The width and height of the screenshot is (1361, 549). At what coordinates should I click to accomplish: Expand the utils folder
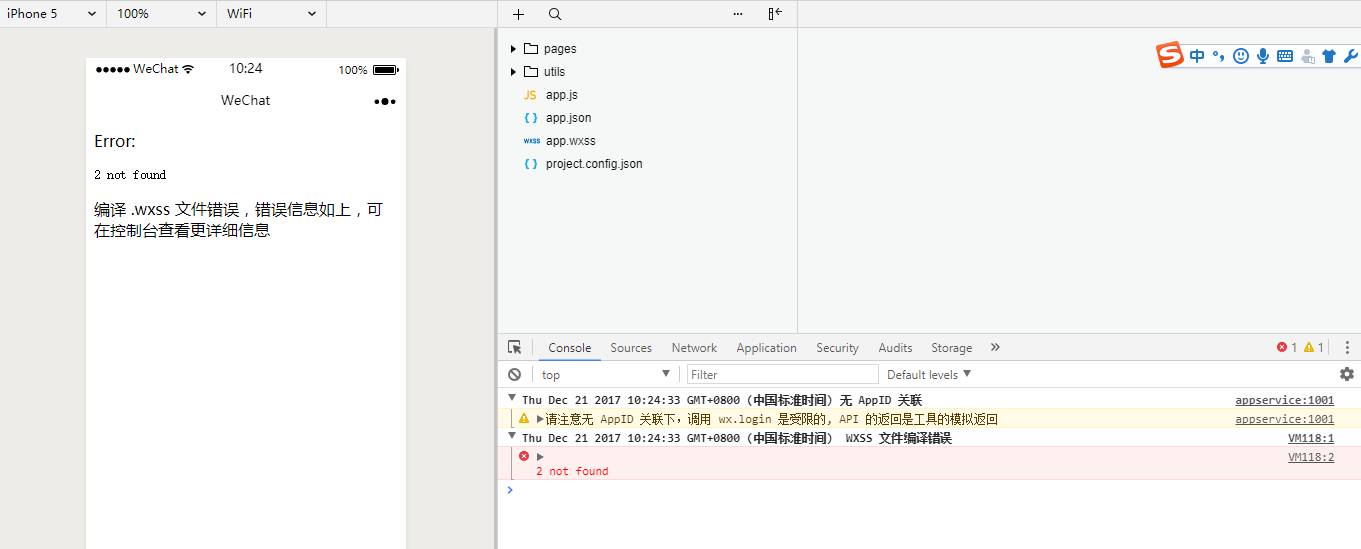point(514,72)
